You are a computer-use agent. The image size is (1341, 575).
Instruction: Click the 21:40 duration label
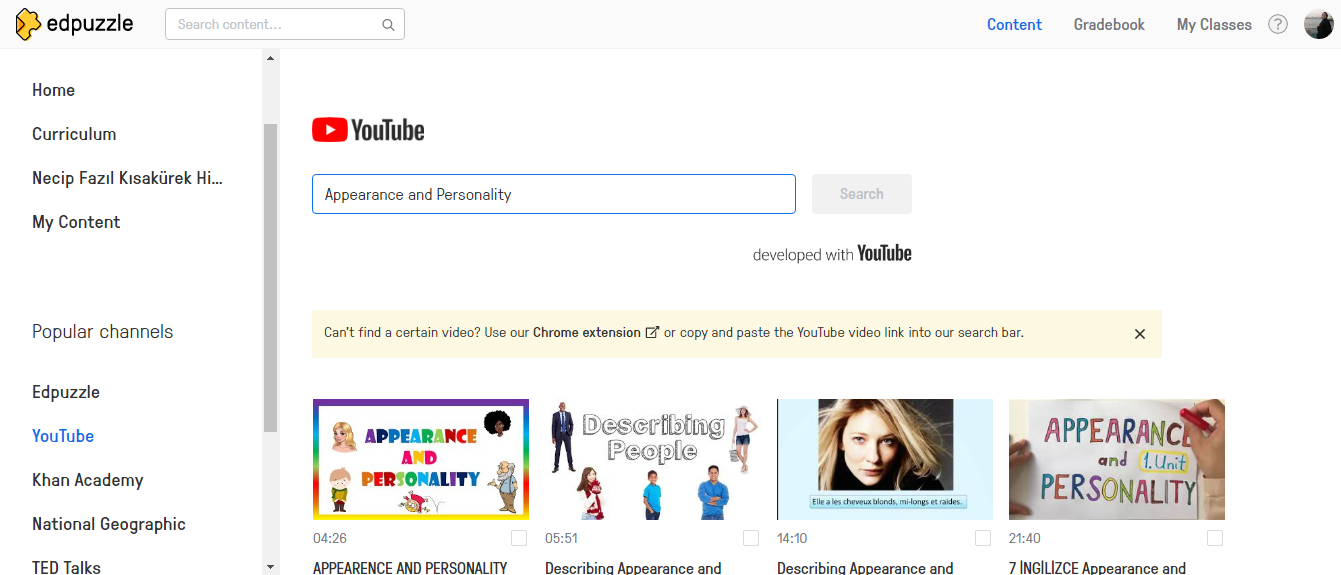tap(1025, 538)
